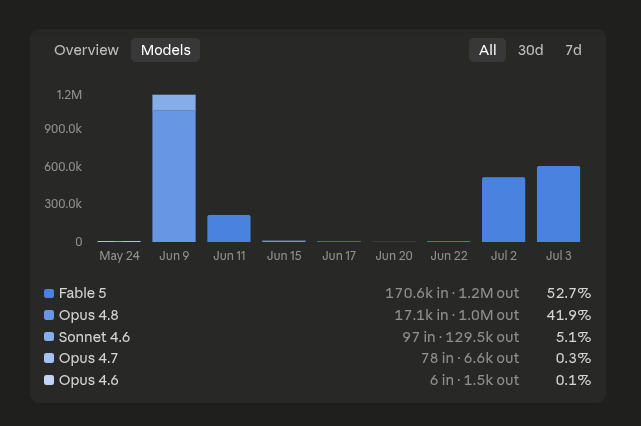641x426 pixels.
Task: Click the 900.0k y-axis label
Action: click(x=63, y=129)
